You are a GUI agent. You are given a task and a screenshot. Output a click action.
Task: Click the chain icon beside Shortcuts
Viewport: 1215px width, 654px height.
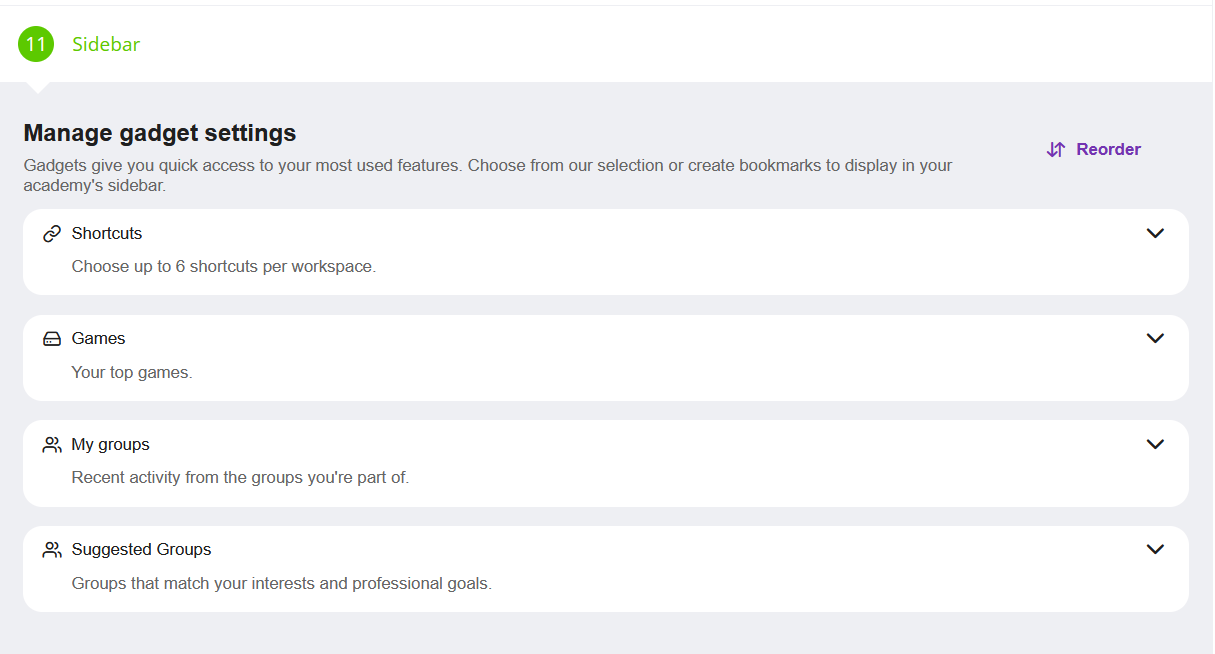point(52,233)
